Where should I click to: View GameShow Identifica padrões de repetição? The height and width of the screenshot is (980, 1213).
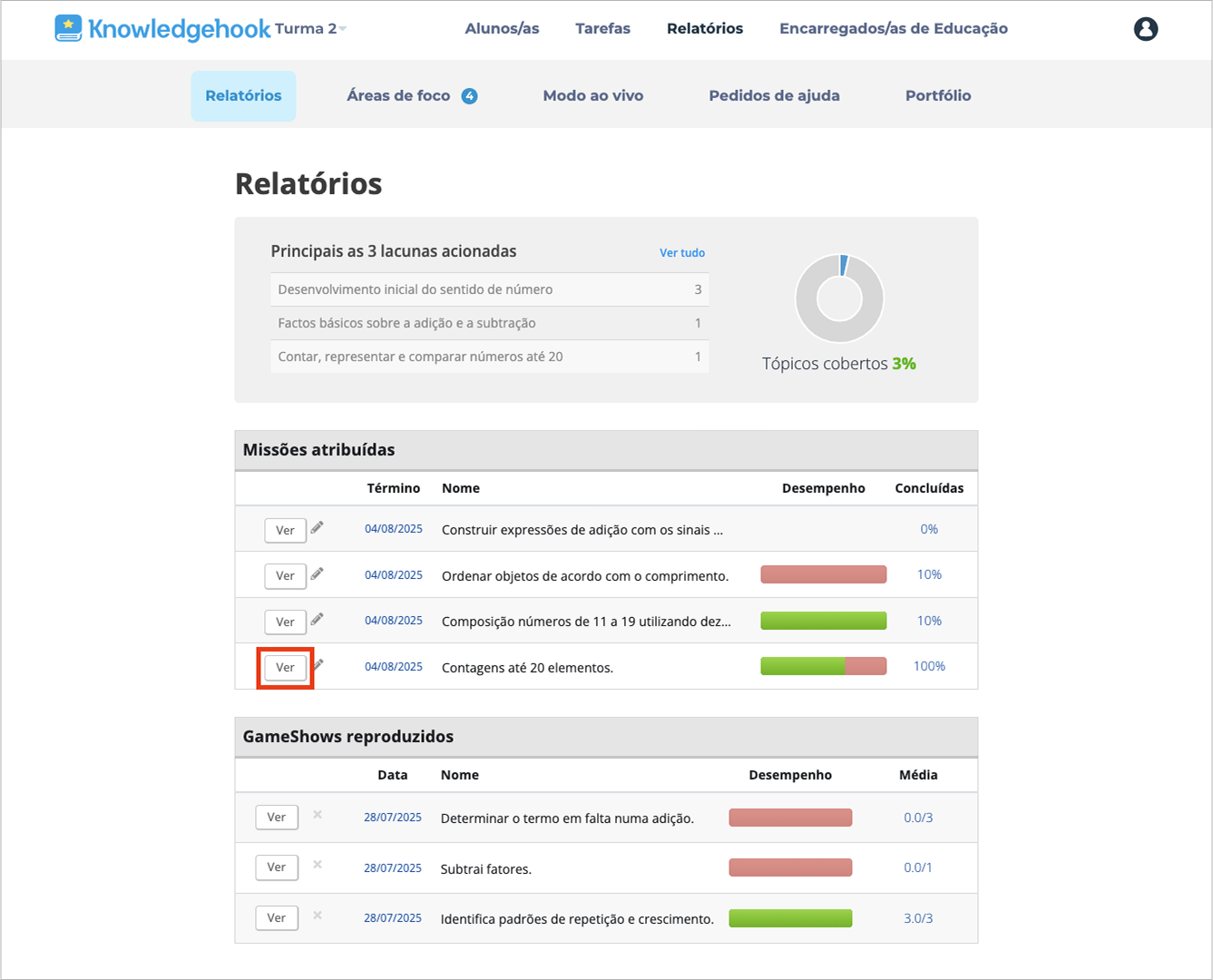click(276, 917)
